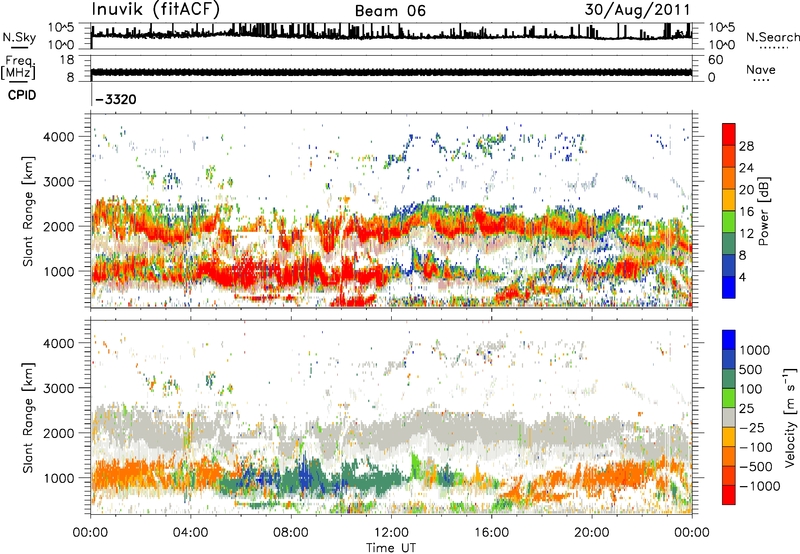
Task: Click the date '30/Aug/2011'
Action: 637,9
